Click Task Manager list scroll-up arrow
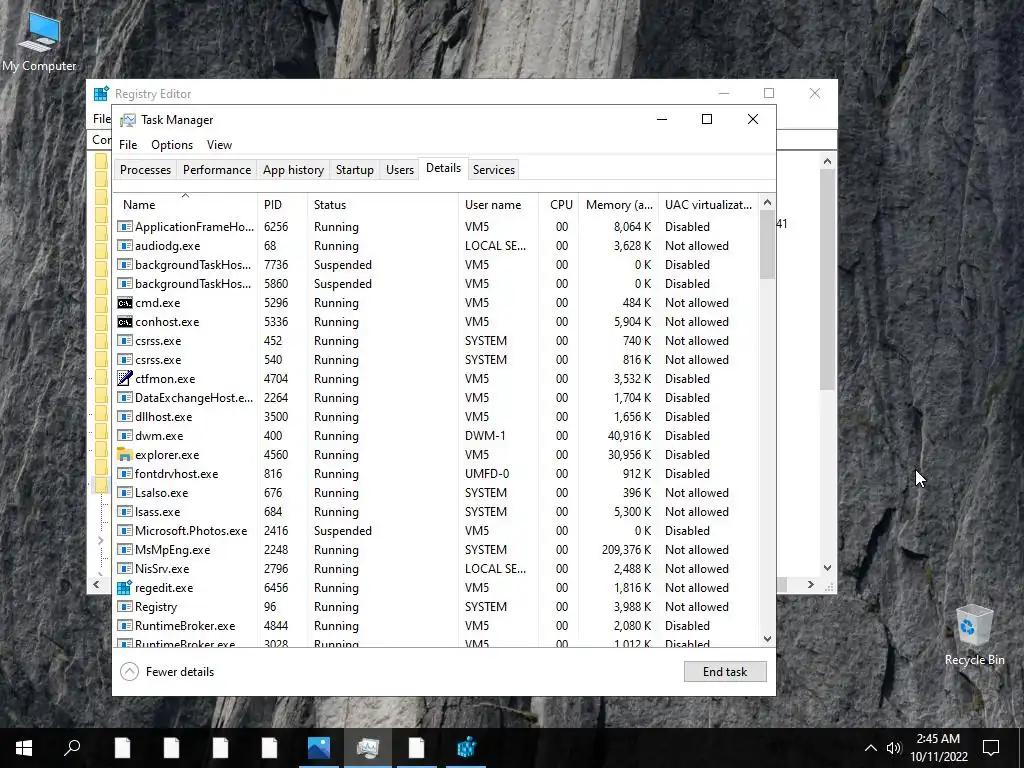 click(767, 202)
